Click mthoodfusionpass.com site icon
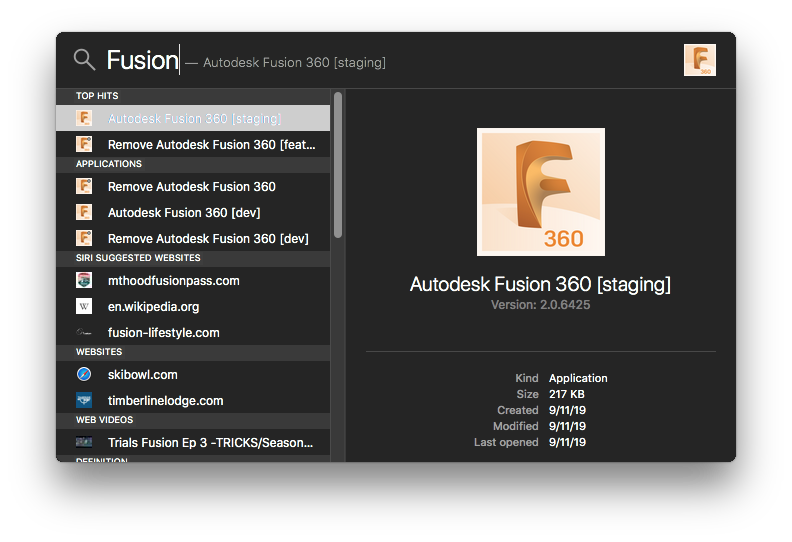This screenshot has width=792, height=542. (x=84, y=280)
